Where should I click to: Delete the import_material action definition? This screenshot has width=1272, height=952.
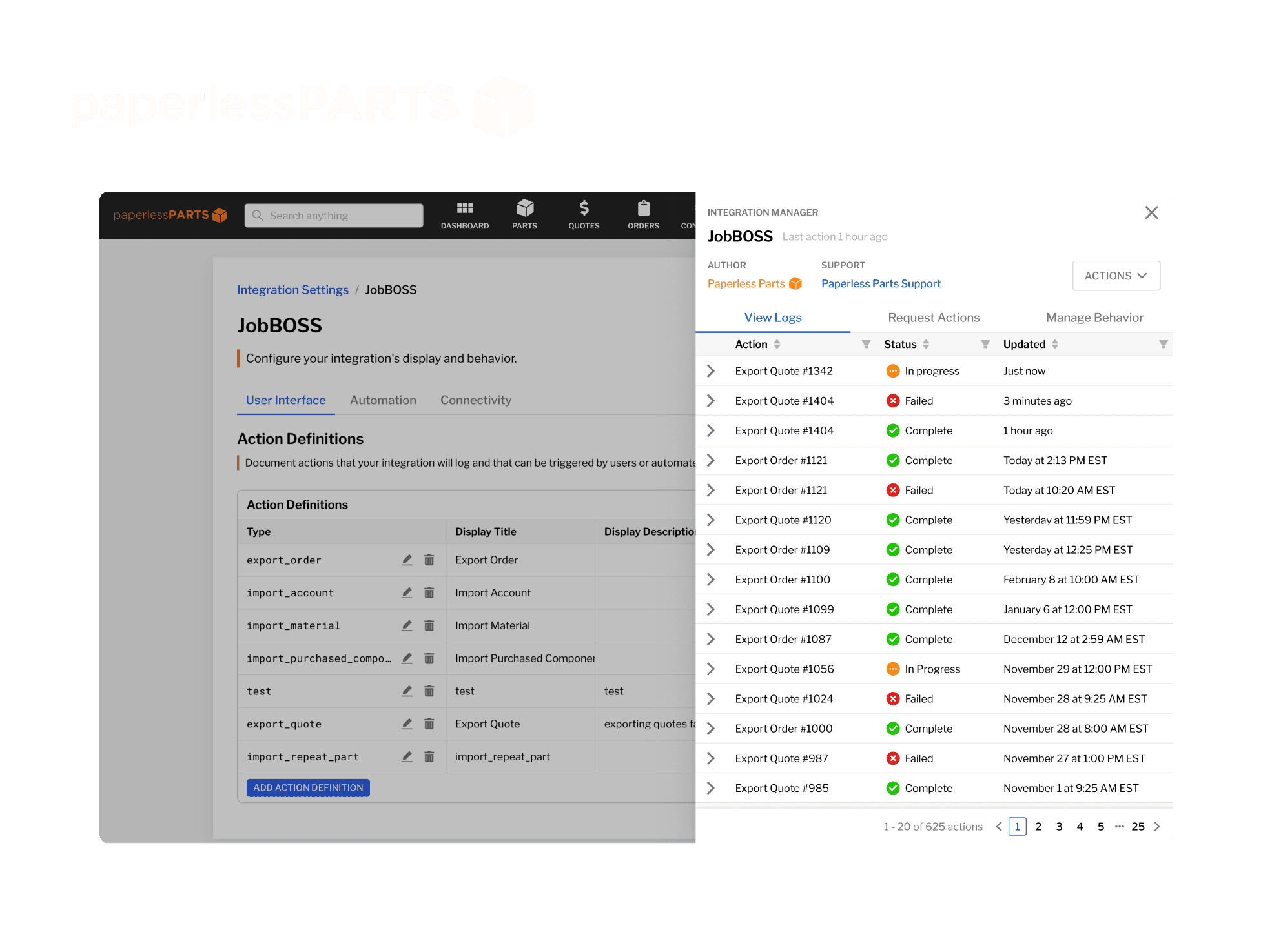pyautogui.click(x=429, y=625)
